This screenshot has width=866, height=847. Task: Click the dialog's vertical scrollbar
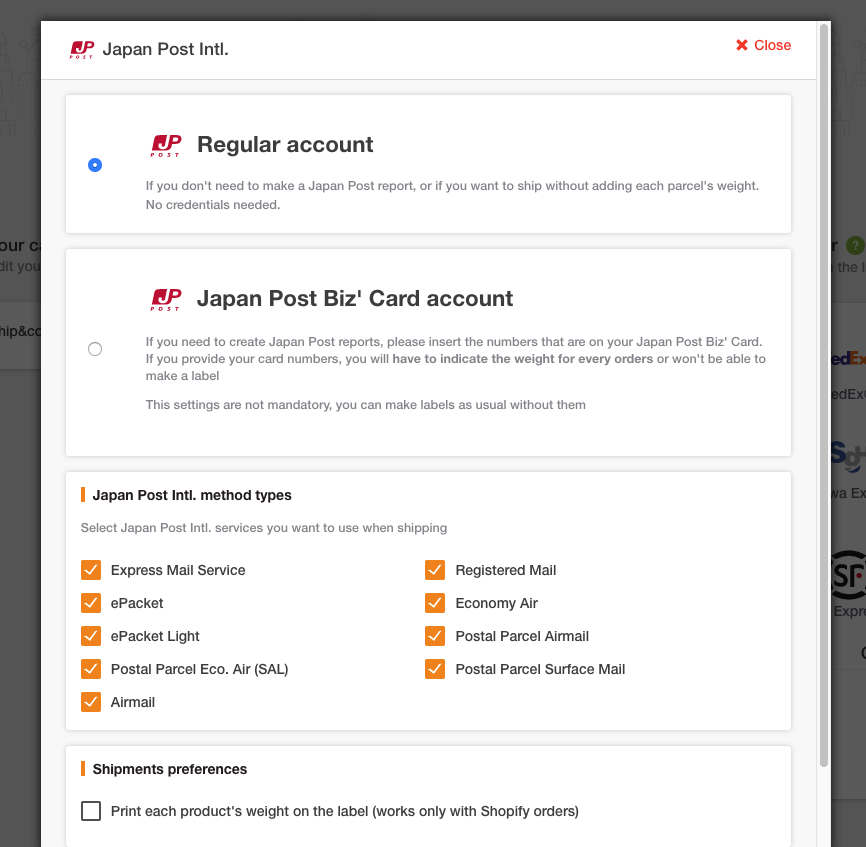[824, 395]
